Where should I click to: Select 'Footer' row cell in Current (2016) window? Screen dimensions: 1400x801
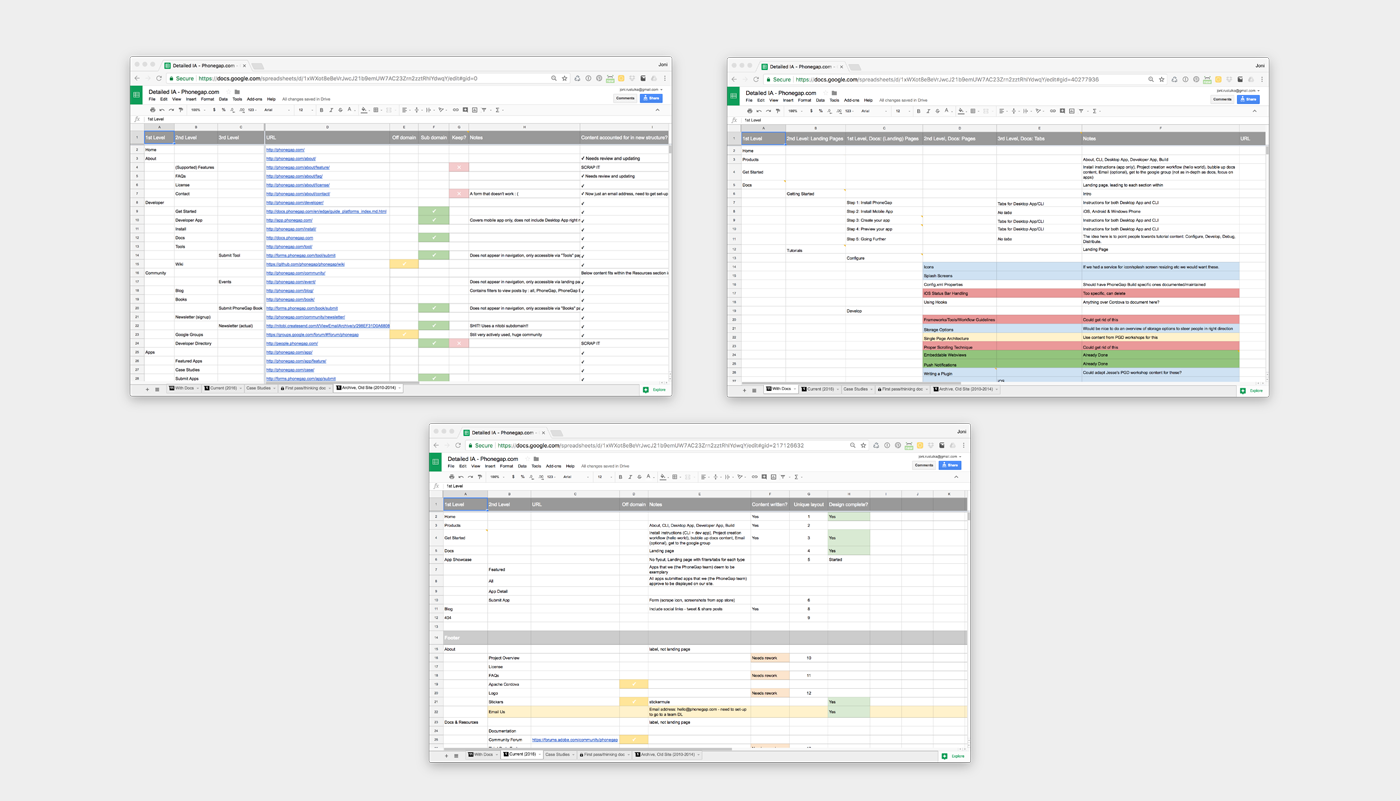pos(465,637)
